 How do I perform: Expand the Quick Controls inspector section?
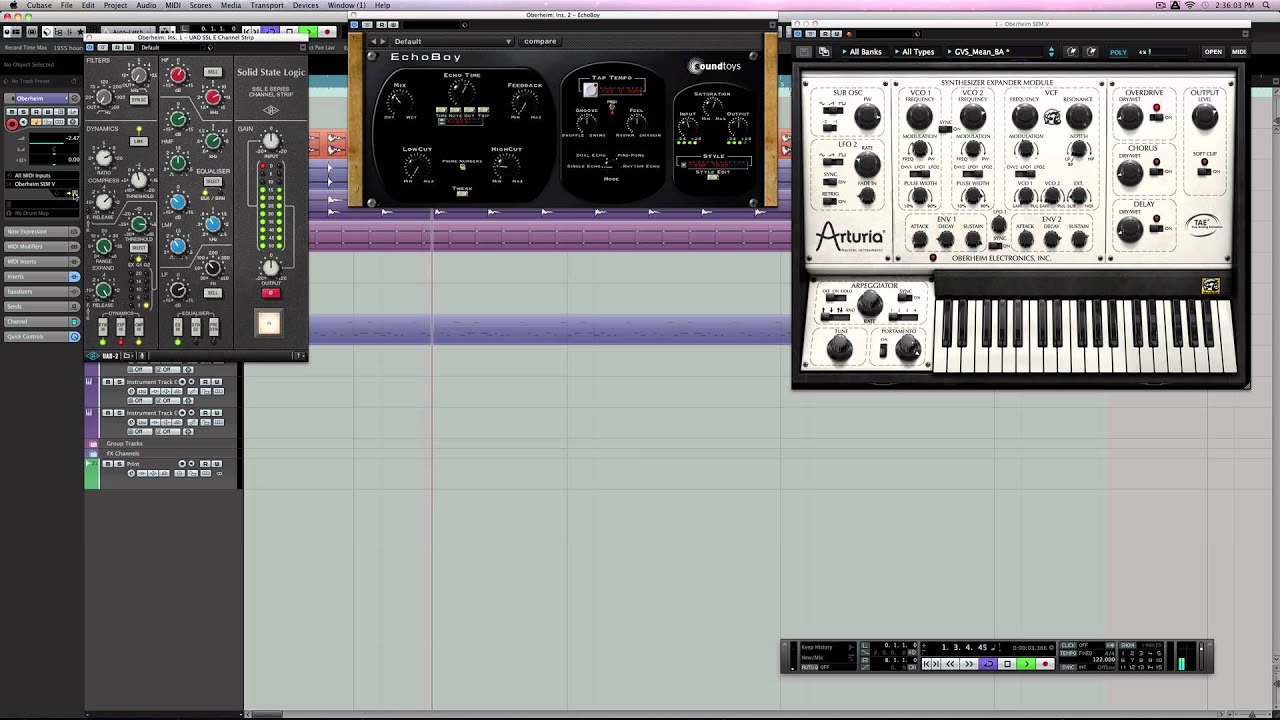pyautogui.click(x=42, y=337)
